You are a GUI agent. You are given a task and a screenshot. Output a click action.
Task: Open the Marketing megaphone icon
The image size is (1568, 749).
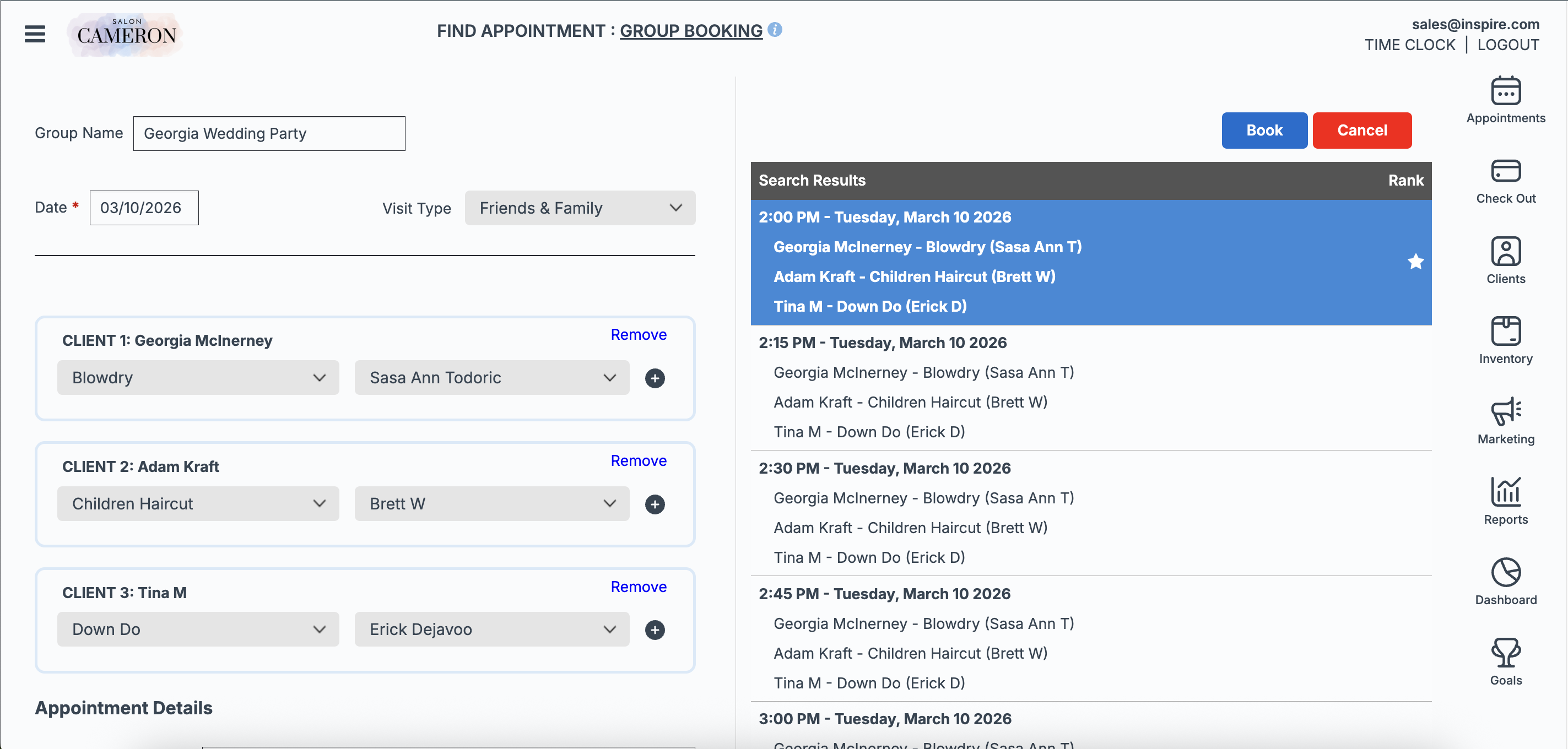(1505, 412)
